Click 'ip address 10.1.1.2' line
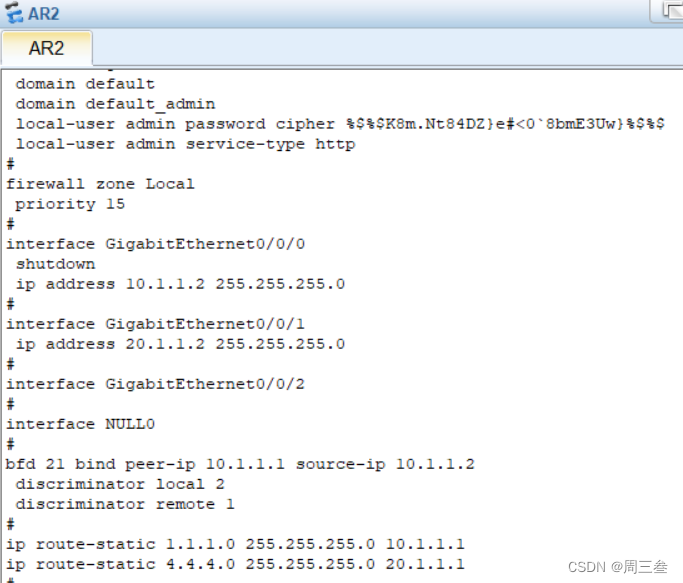The image size is (683, 583). pyautogui.click(x=180, y=284)
